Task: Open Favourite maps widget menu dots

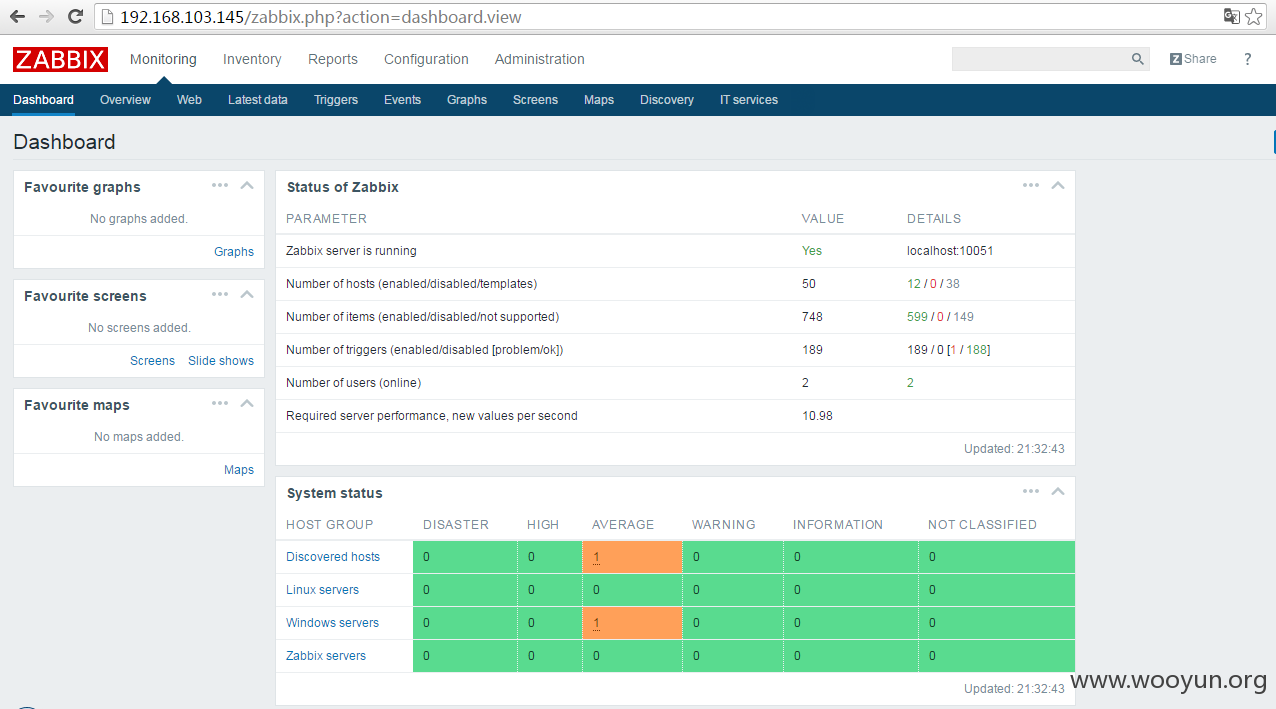Action: [x=220, y=403]
